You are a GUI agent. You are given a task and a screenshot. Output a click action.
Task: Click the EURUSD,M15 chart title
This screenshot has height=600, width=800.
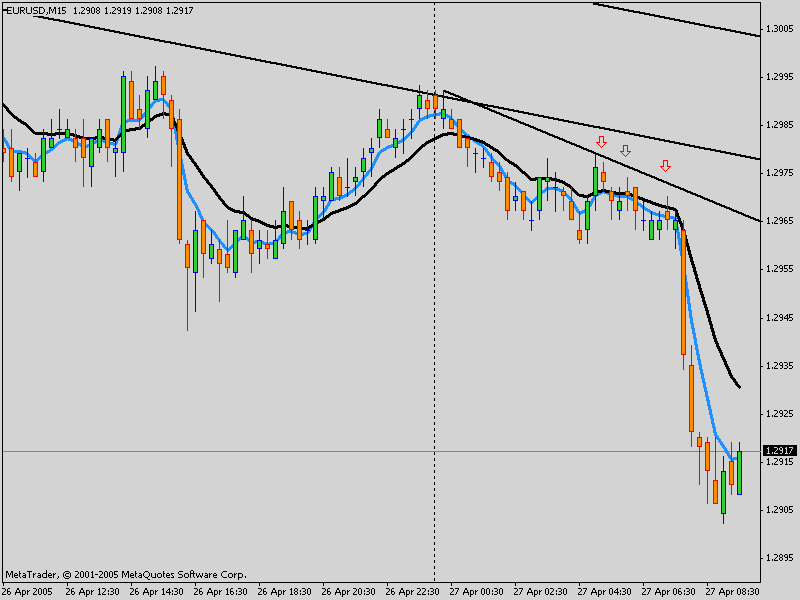click(x=36, y=10)
